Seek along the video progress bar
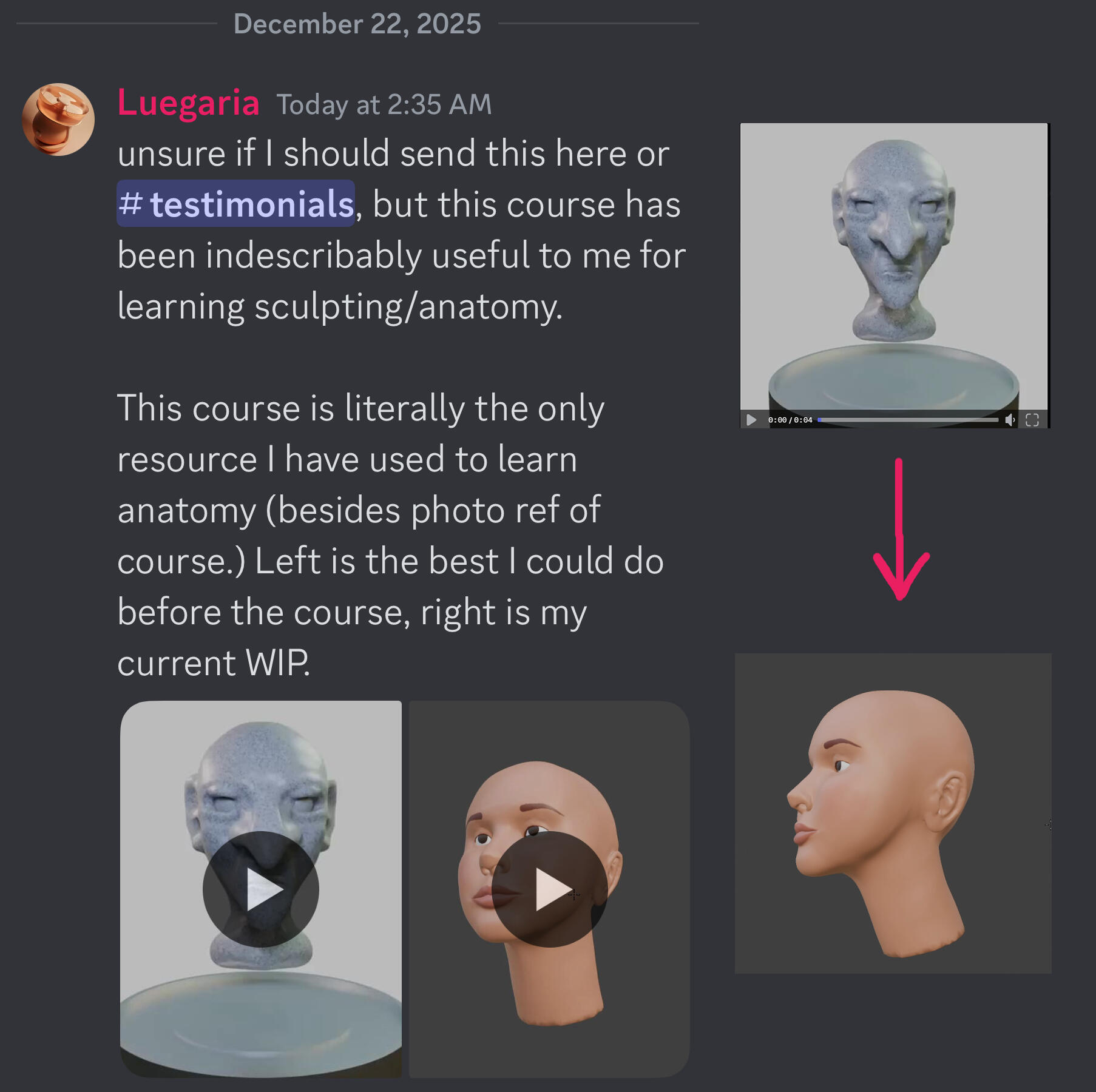 908,420
